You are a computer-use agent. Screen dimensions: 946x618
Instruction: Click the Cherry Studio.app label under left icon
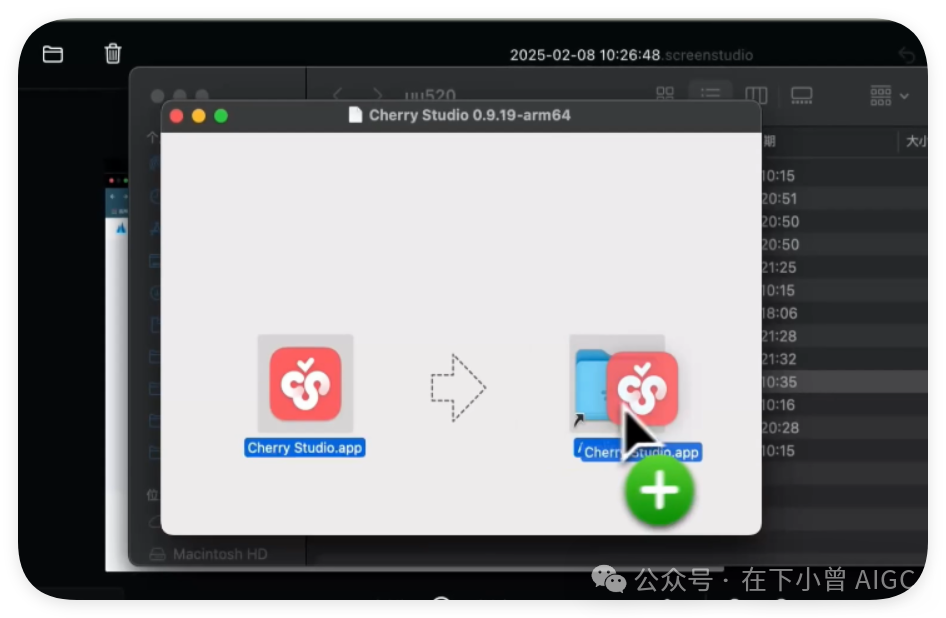pyautogui.click(x=305, y=448)
